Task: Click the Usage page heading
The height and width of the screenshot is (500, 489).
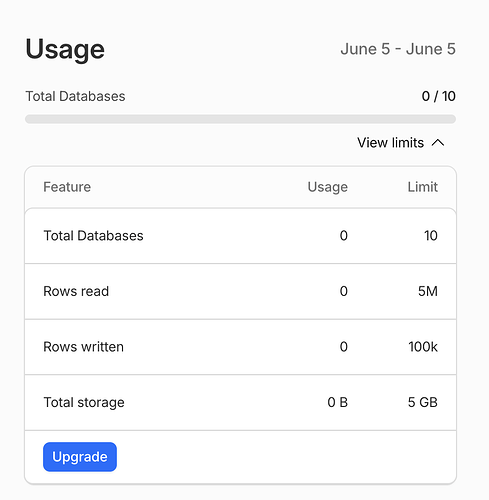Action: point(65,49)
